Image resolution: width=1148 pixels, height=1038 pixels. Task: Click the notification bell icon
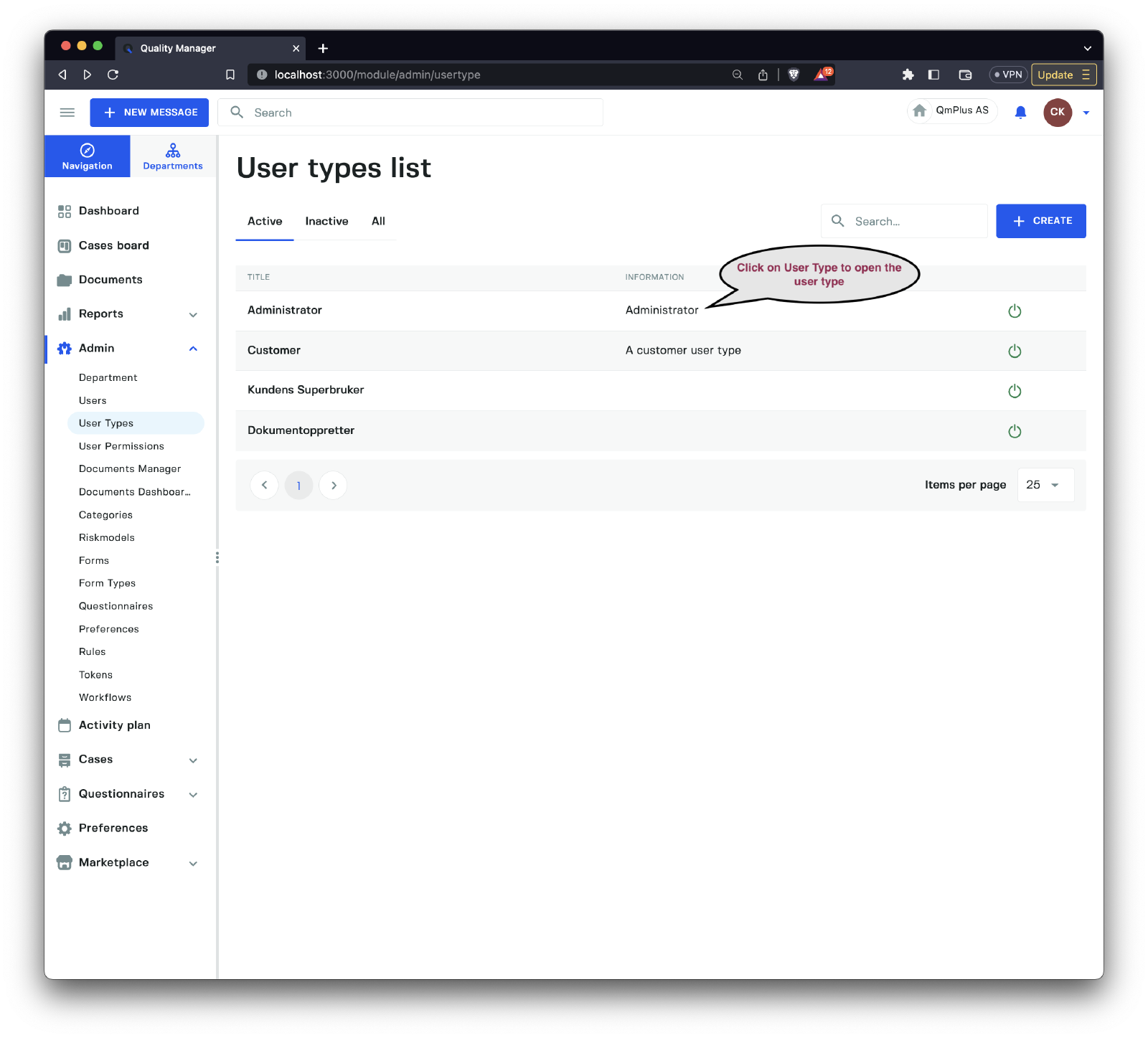(1020, 113)
